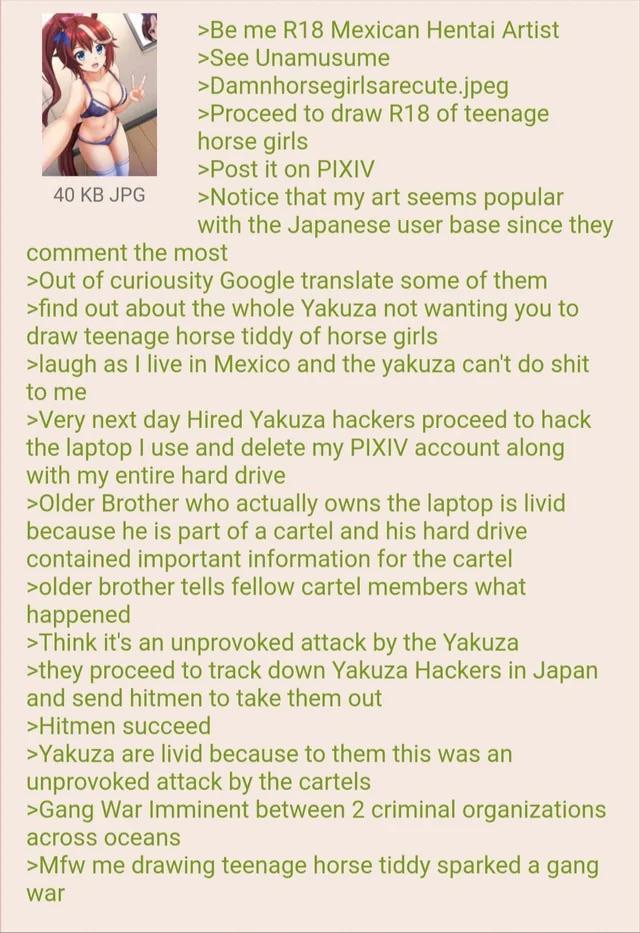Click the 'Yakuza are livid because' line

[269, 754]
